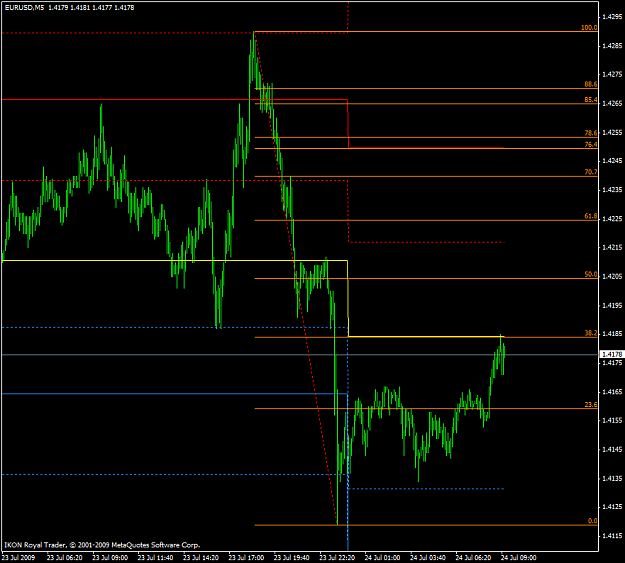Click the 23 Jul 2009 date label
The image size is (625, 563).
point(18,557)
